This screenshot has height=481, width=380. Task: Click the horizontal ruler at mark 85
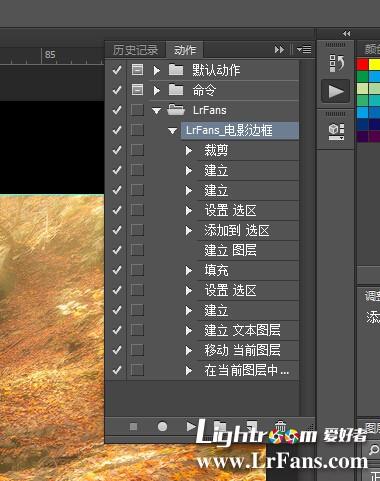pos(49,55)
